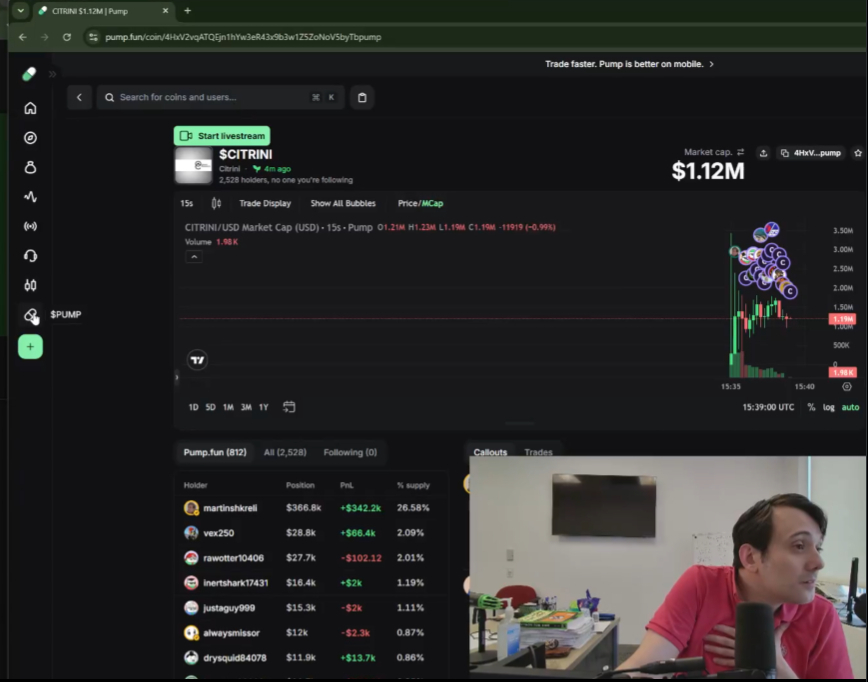Open the live broadcast sidebar icon
The height and width of the screenshot is (682, 868).
tap(30, 226)
